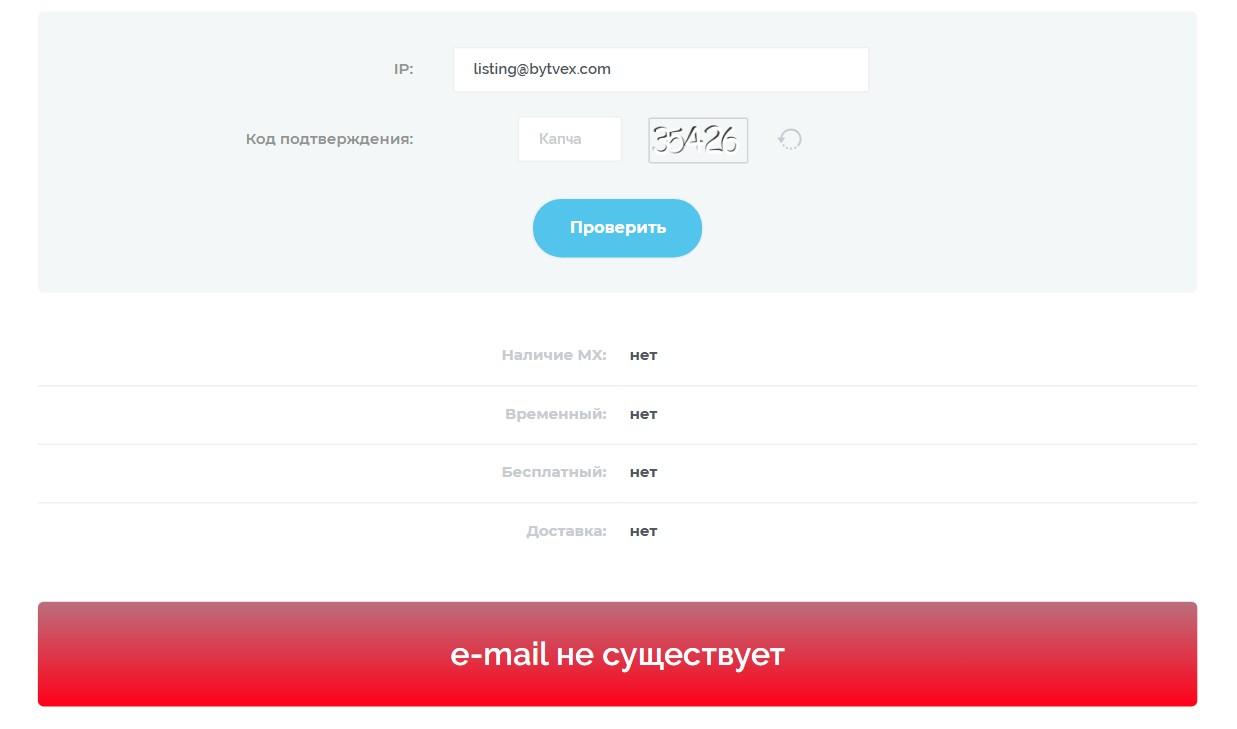The width and height of the screenshot is (1237, 729).
Task: Click the red 'e-mail не существует' banner
Action: coord(617,654)
